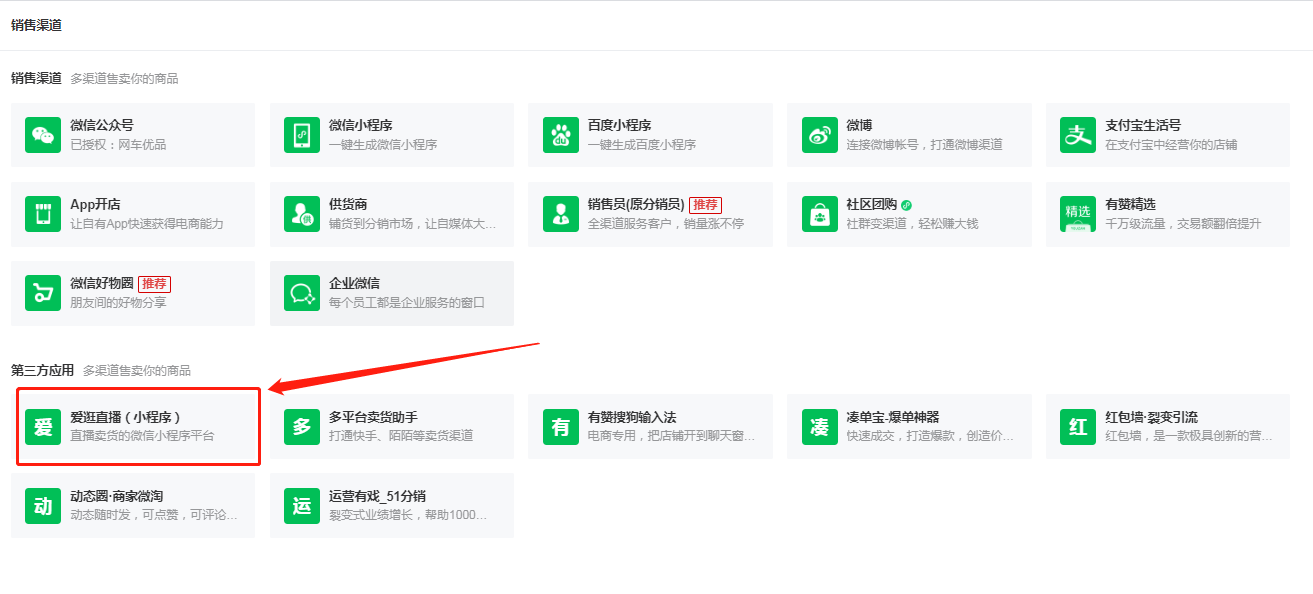Click description 全渠道服务客户，销量涨不停
Image resolution: width=1313 pixels, height=594 pixels.
(666, 224)
